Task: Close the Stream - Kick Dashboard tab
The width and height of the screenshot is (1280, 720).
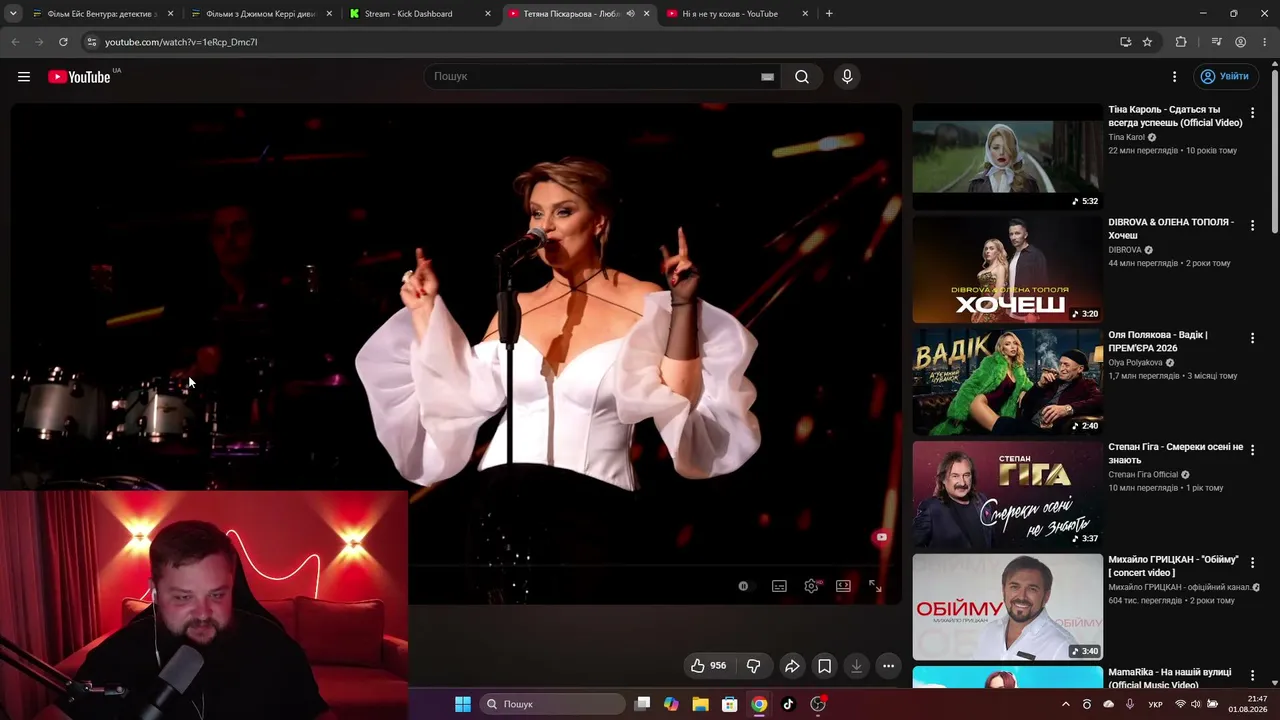Action: click(488, 14)
